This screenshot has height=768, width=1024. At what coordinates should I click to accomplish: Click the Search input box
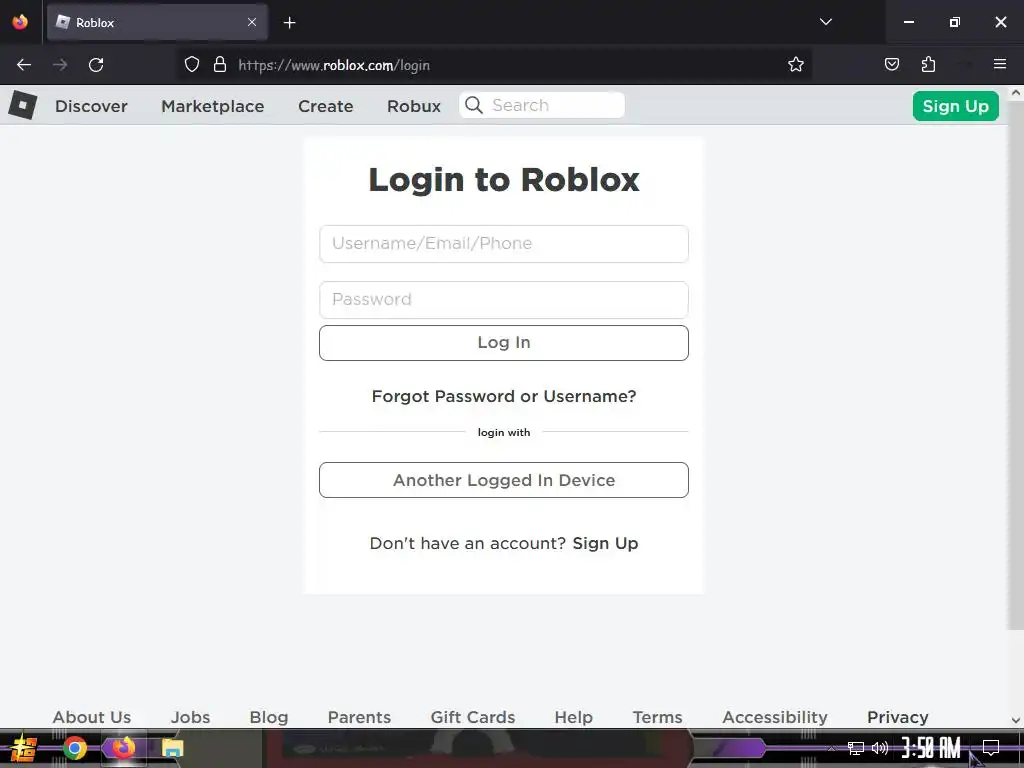542,105
